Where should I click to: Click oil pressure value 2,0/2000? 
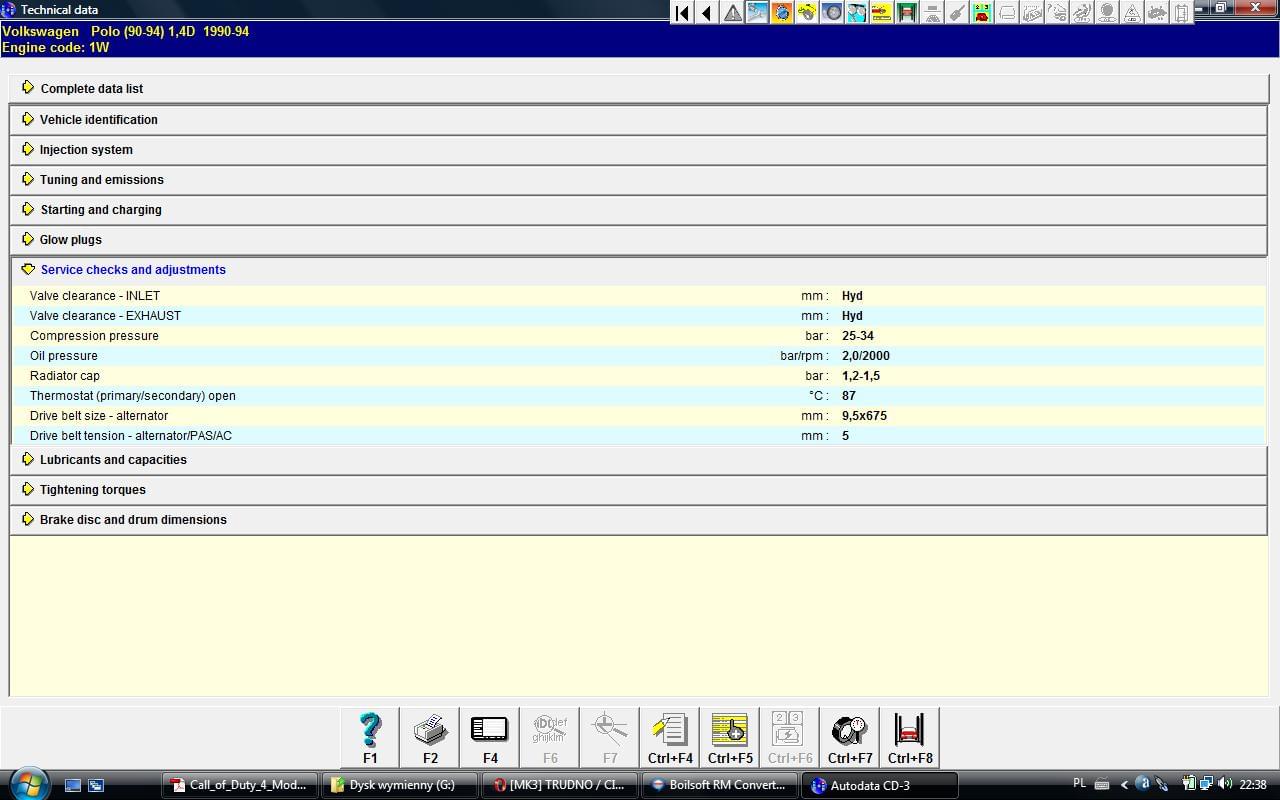tap(866, 356)
